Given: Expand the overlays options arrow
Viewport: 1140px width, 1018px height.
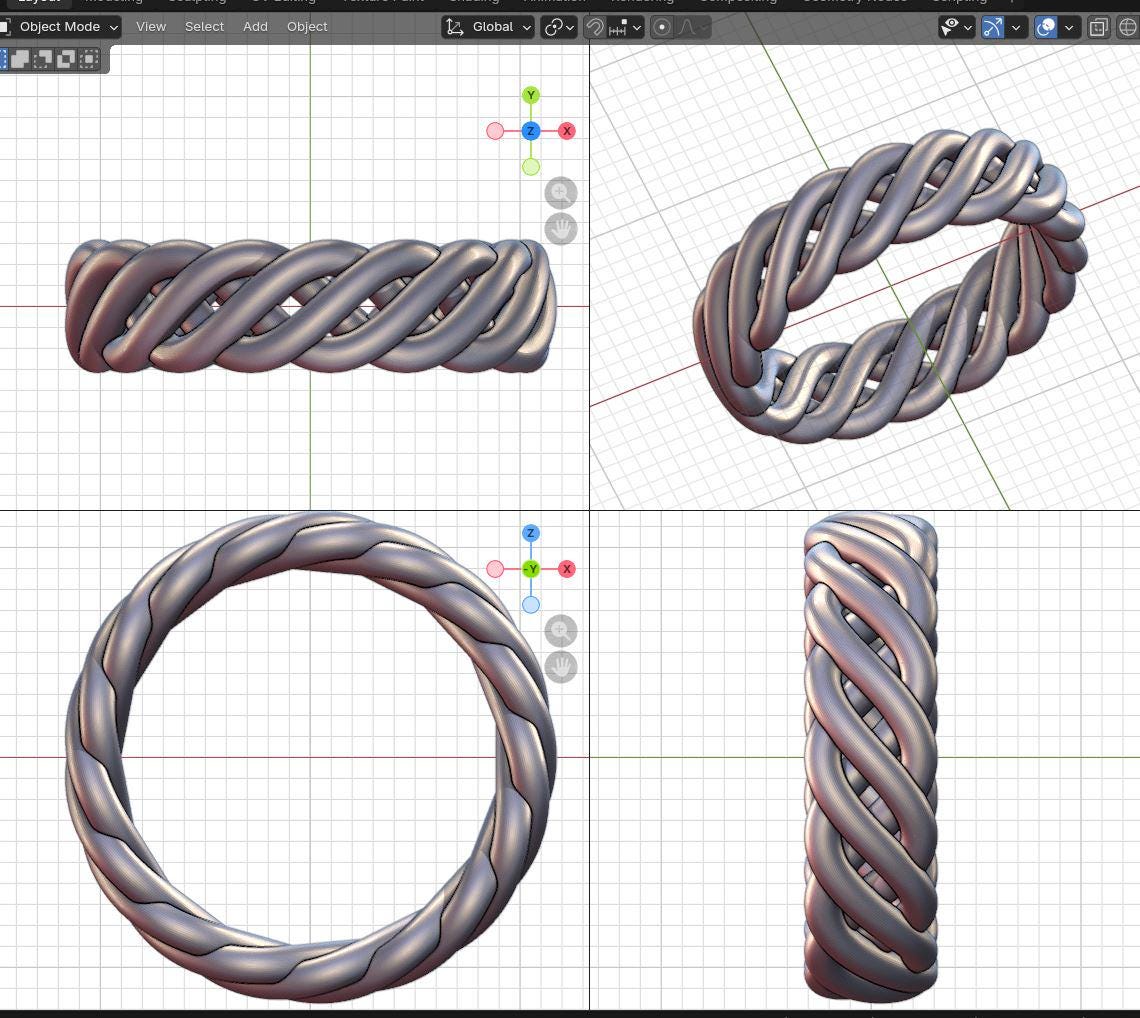Looking at the screenshot, I should pos(1069,28).
